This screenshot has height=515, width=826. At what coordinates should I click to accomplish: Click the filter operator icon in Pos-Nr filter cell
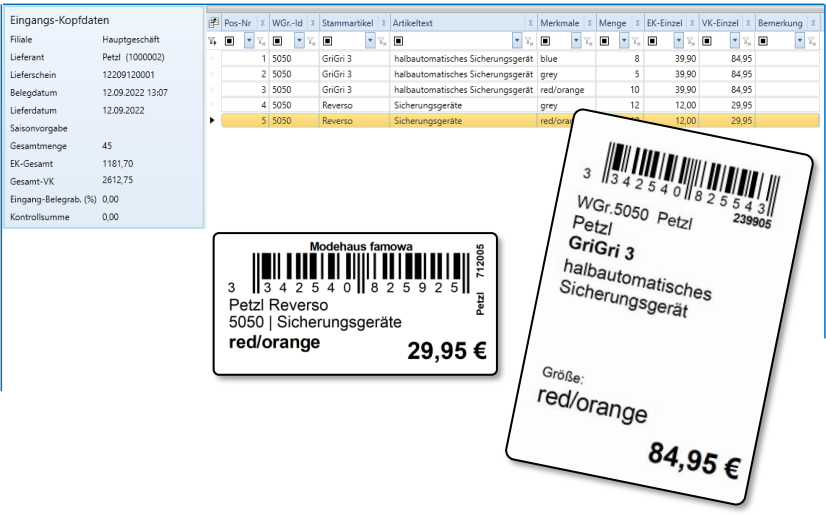(230, 41)
